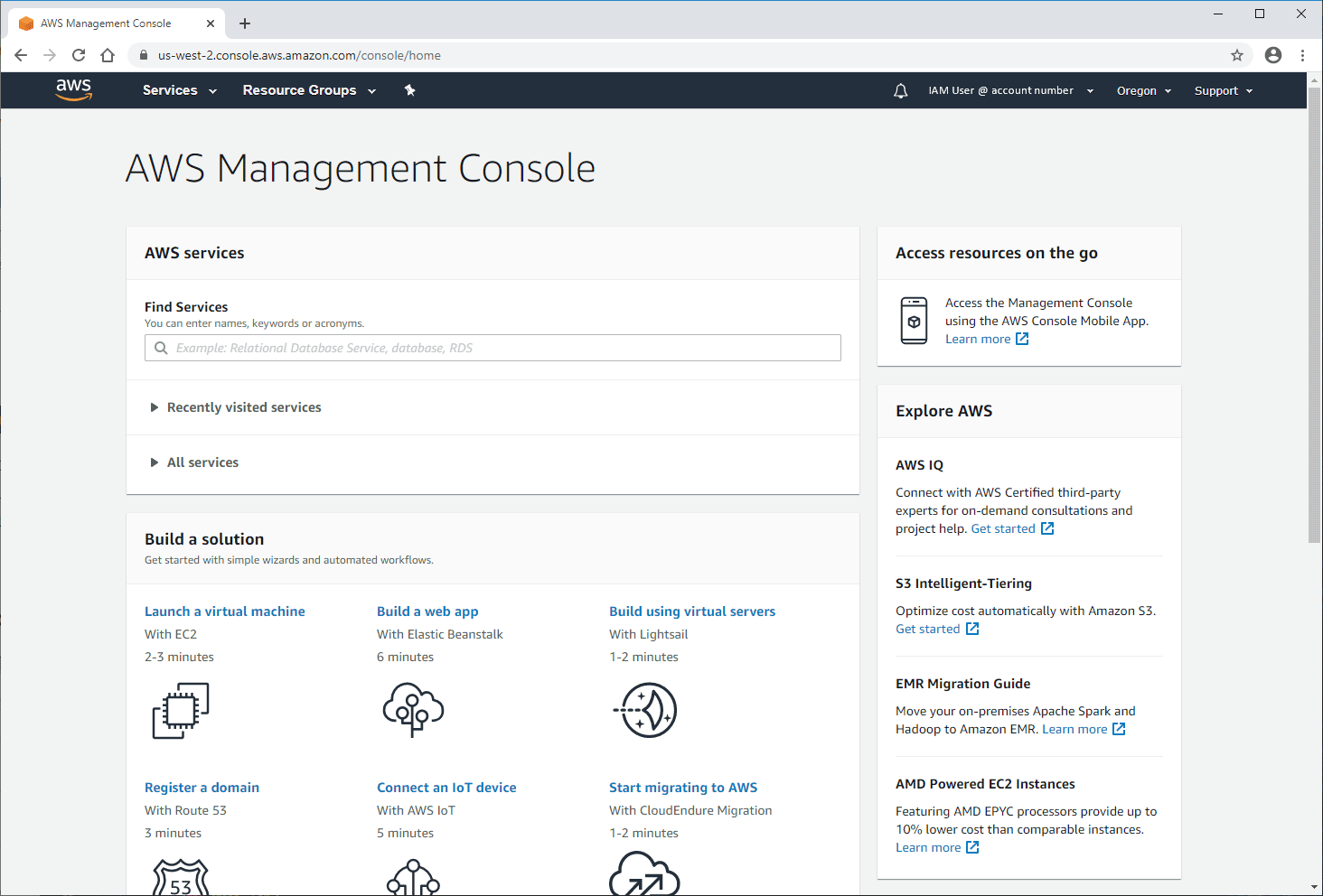The width and height of the screenshot is (1323, 896).
Task: Open Build using virtual servers link
Action: tap(692, 611)
